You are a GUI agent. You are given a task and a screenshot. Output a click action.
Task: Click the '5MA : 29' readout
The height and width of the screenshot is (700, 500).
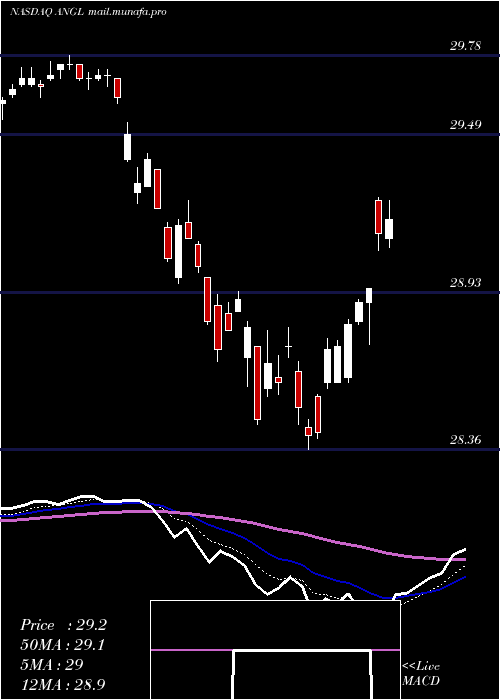pos(52,664)
